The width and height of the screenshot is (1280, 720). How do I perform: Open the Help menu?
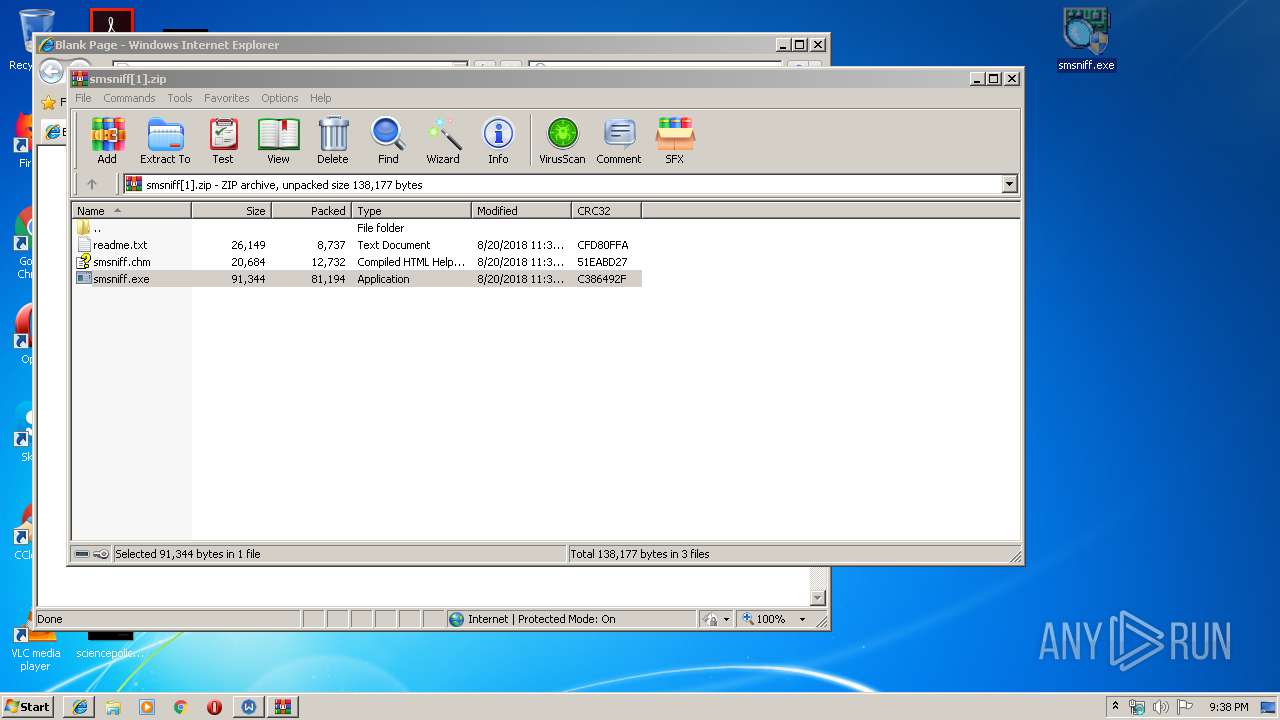coord(320,98)
